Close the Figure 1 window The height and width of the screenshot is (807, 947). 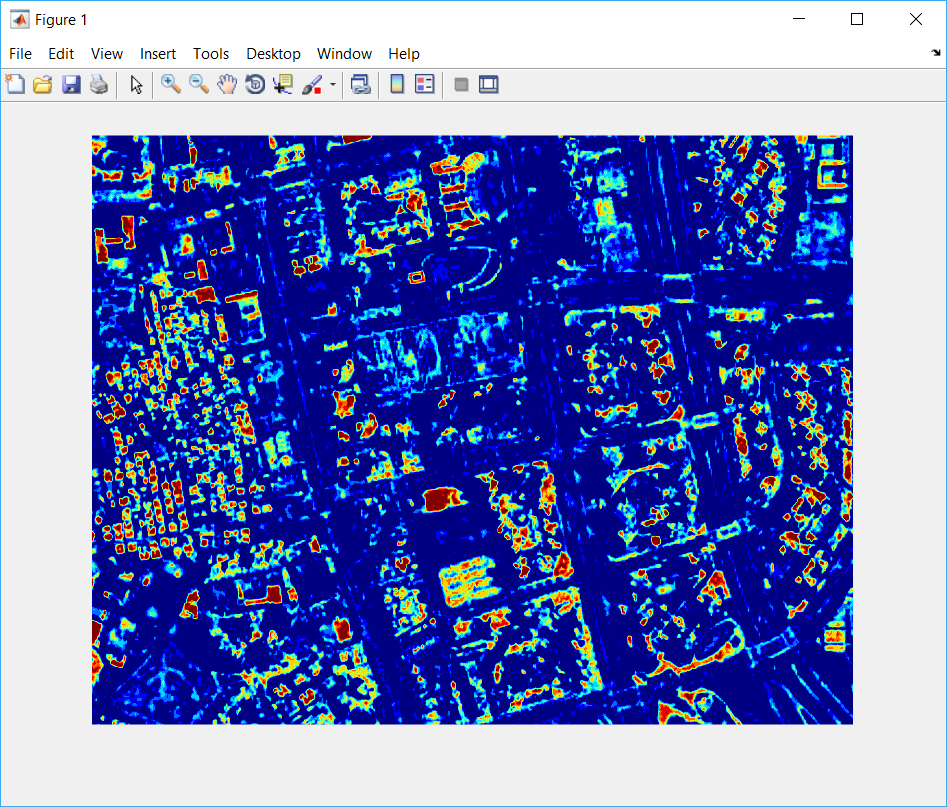click(916, 19)
